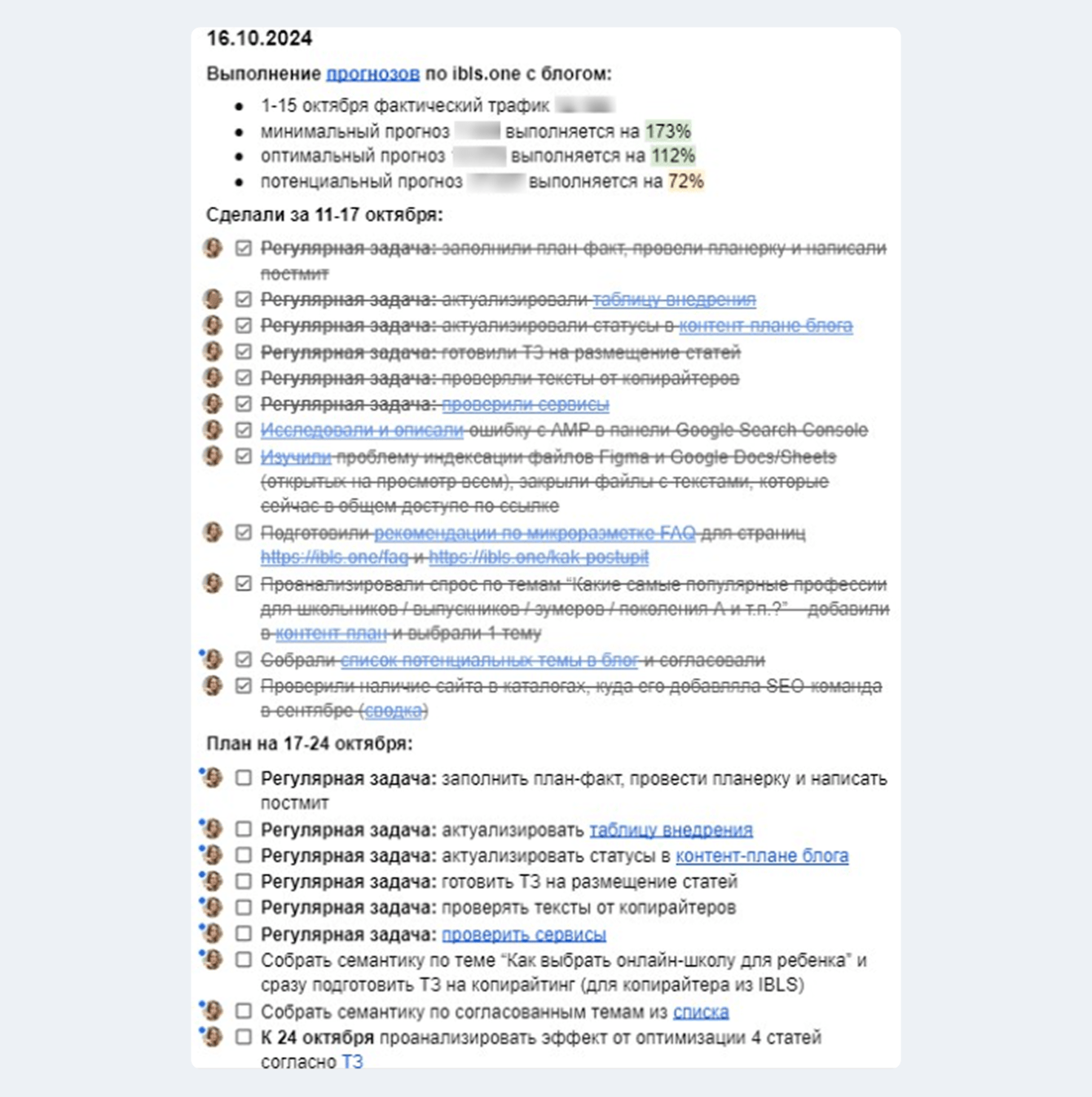This screenshot has width=1092, height=1097.
Task: Click the orange highlighted 72% value
Action: click(x=685, y=181)
